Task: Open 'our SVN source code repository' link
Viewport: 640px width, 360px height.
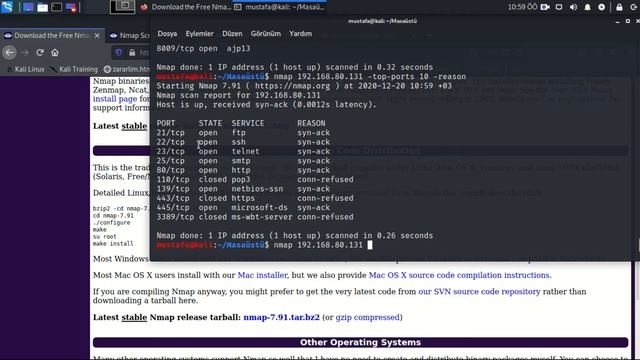Action: [x=479, y=291]
